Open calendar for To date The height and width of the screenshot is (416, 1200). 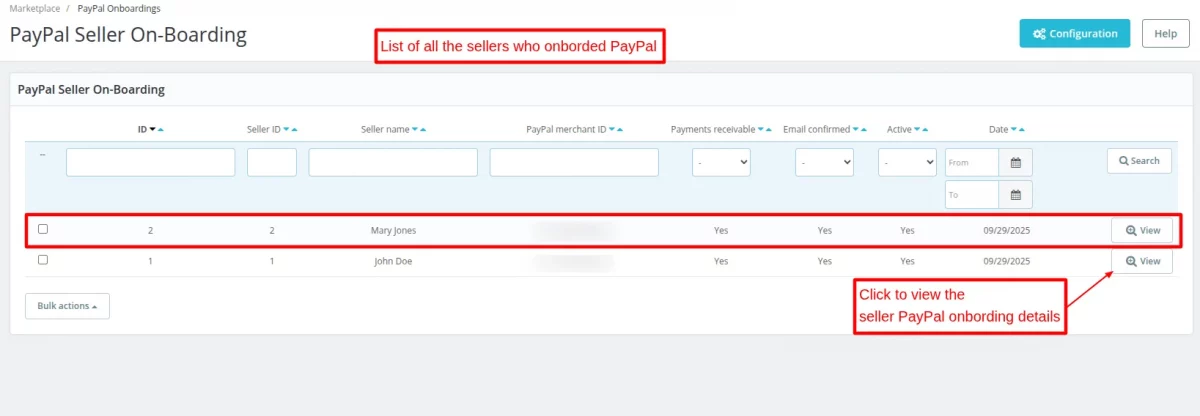[x=1016, y=194]
